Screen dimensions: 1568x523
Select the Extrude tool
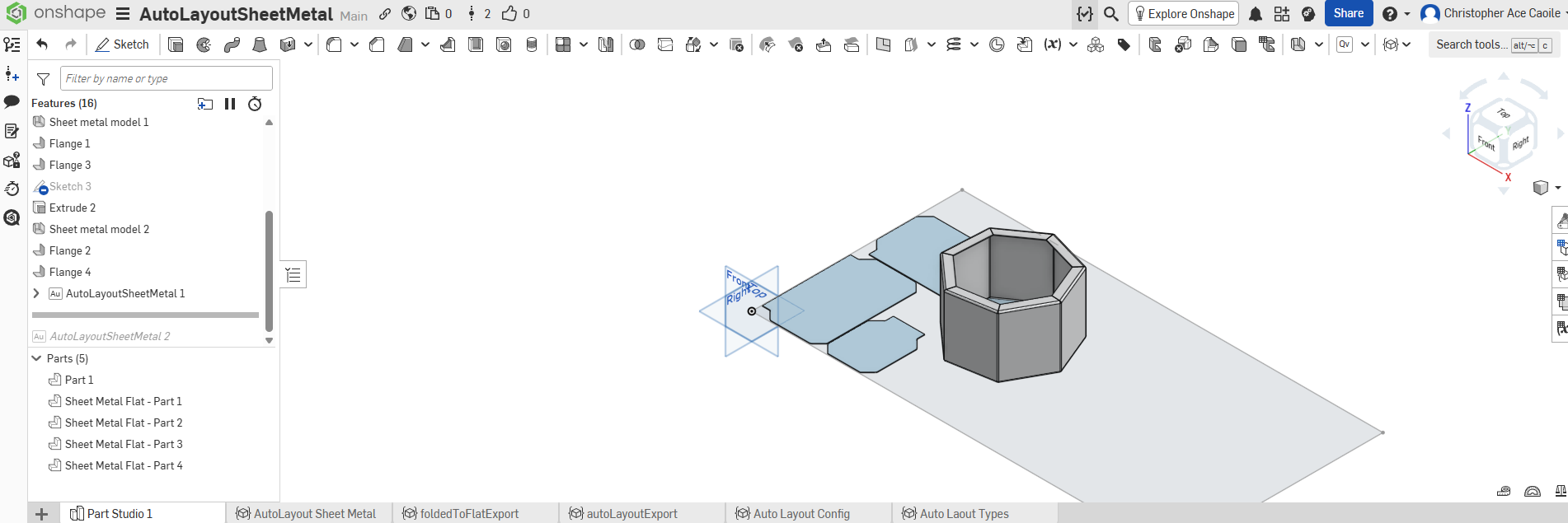(x=176, y=44)
